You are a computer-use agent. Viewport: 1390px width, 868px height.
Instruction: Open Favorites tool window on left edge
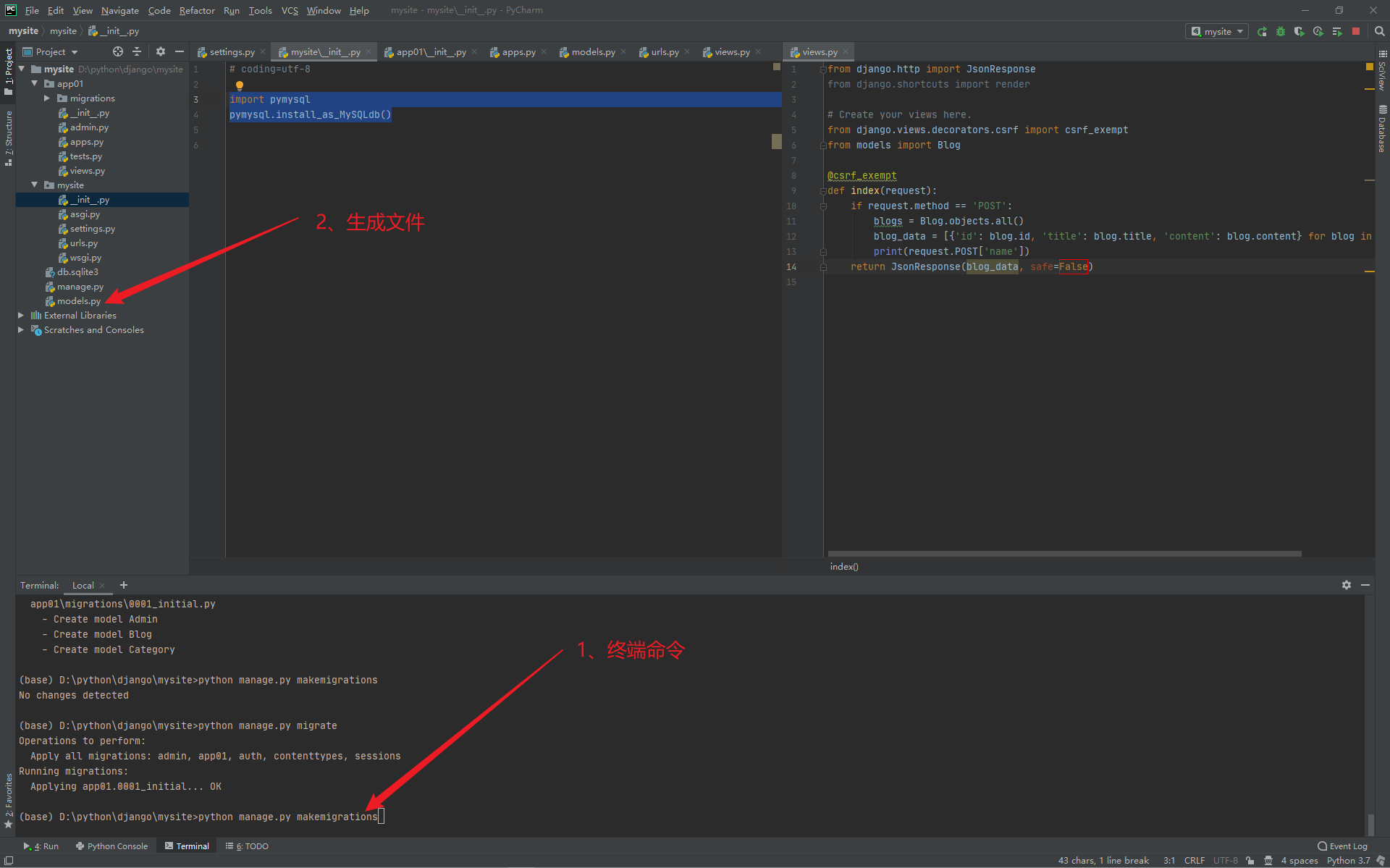coord(8,800)
